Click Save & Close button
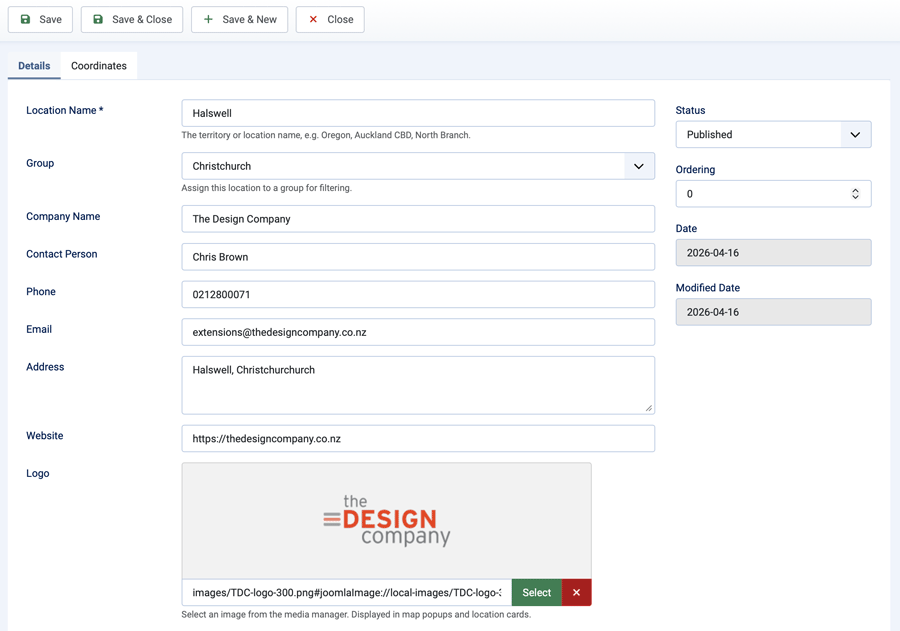 point(132,19)
